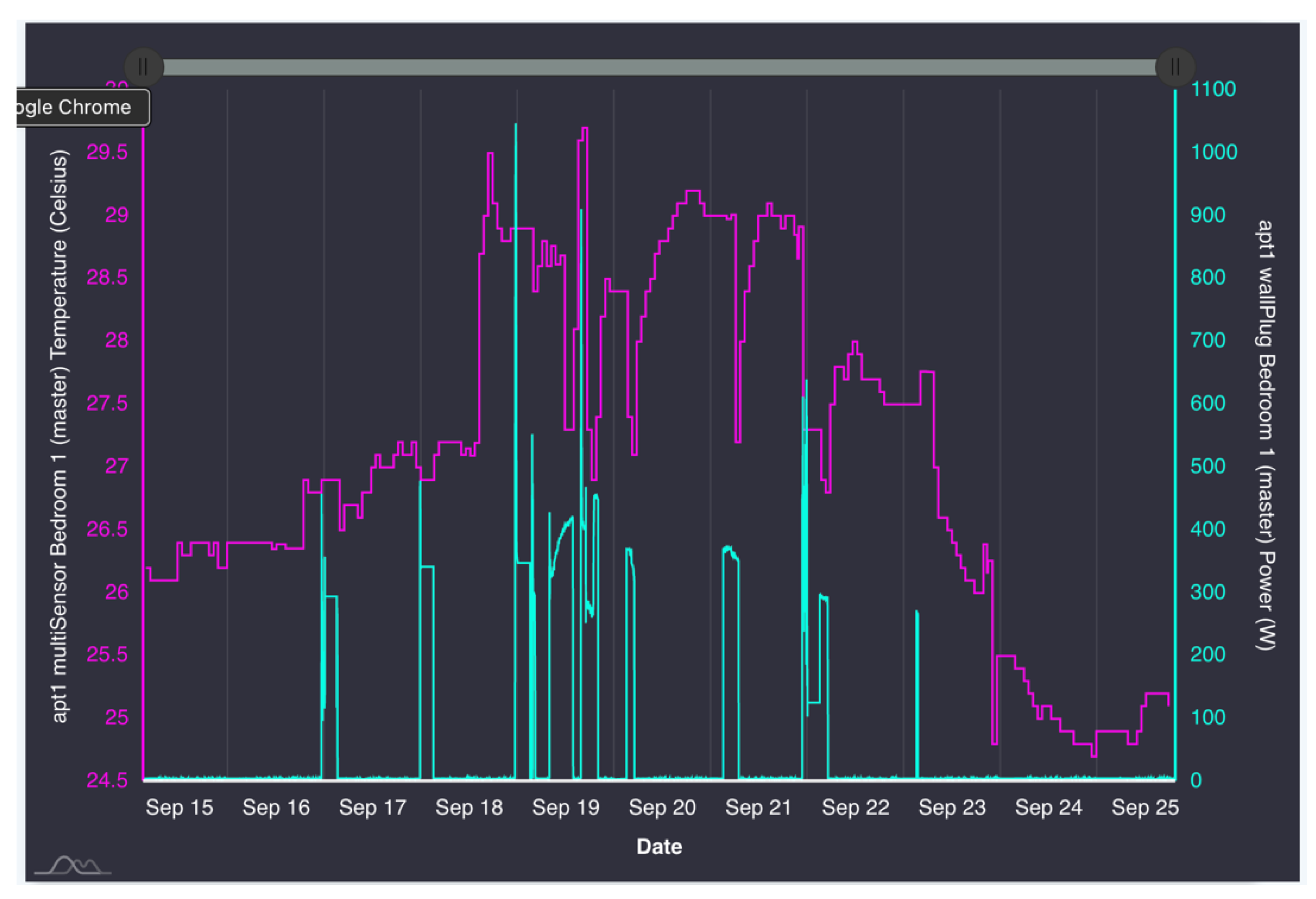Click the "0" power tick label
Viewport: 1316px width, 899px height.
pyautogui.click(x=1196, y=780)
